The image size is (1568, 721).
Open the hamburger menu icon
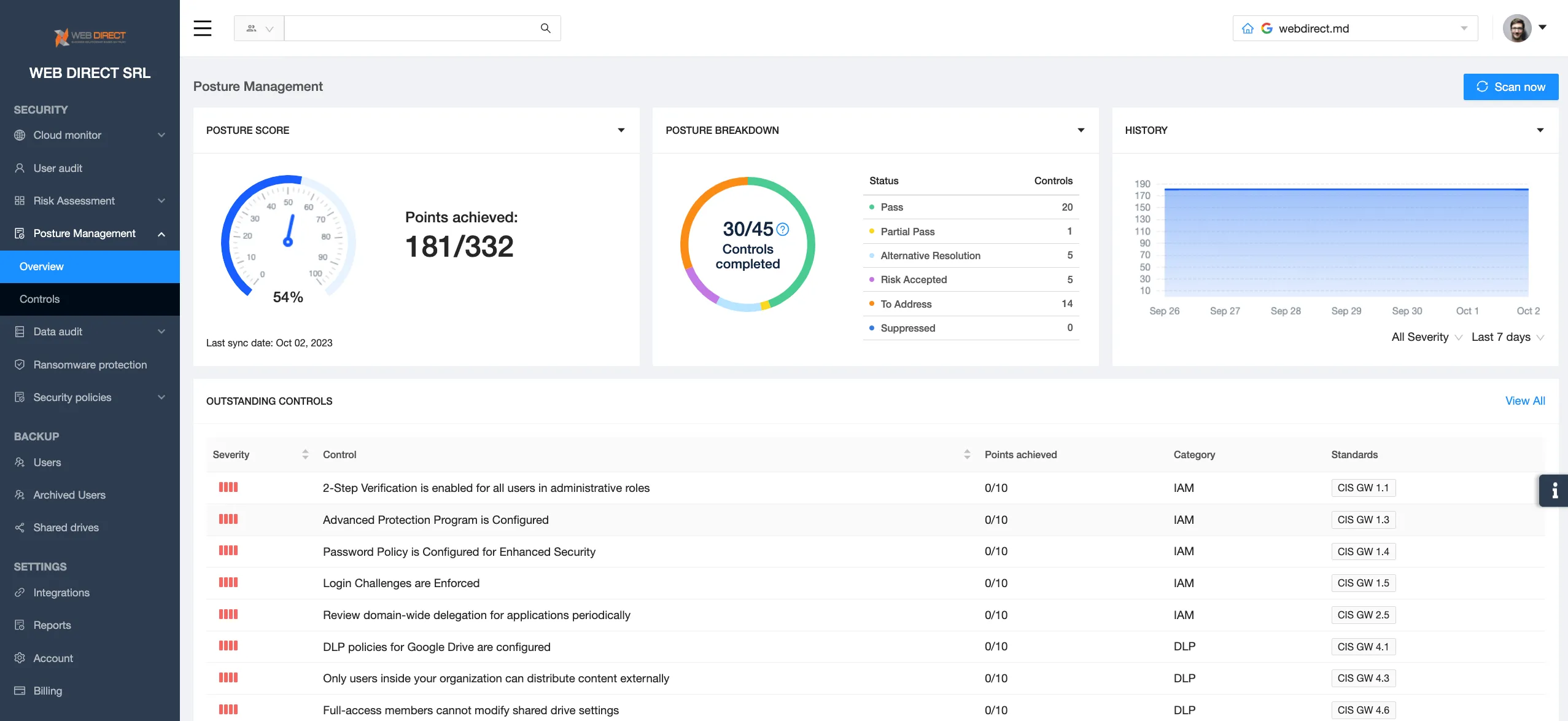[x=203, y=28]
